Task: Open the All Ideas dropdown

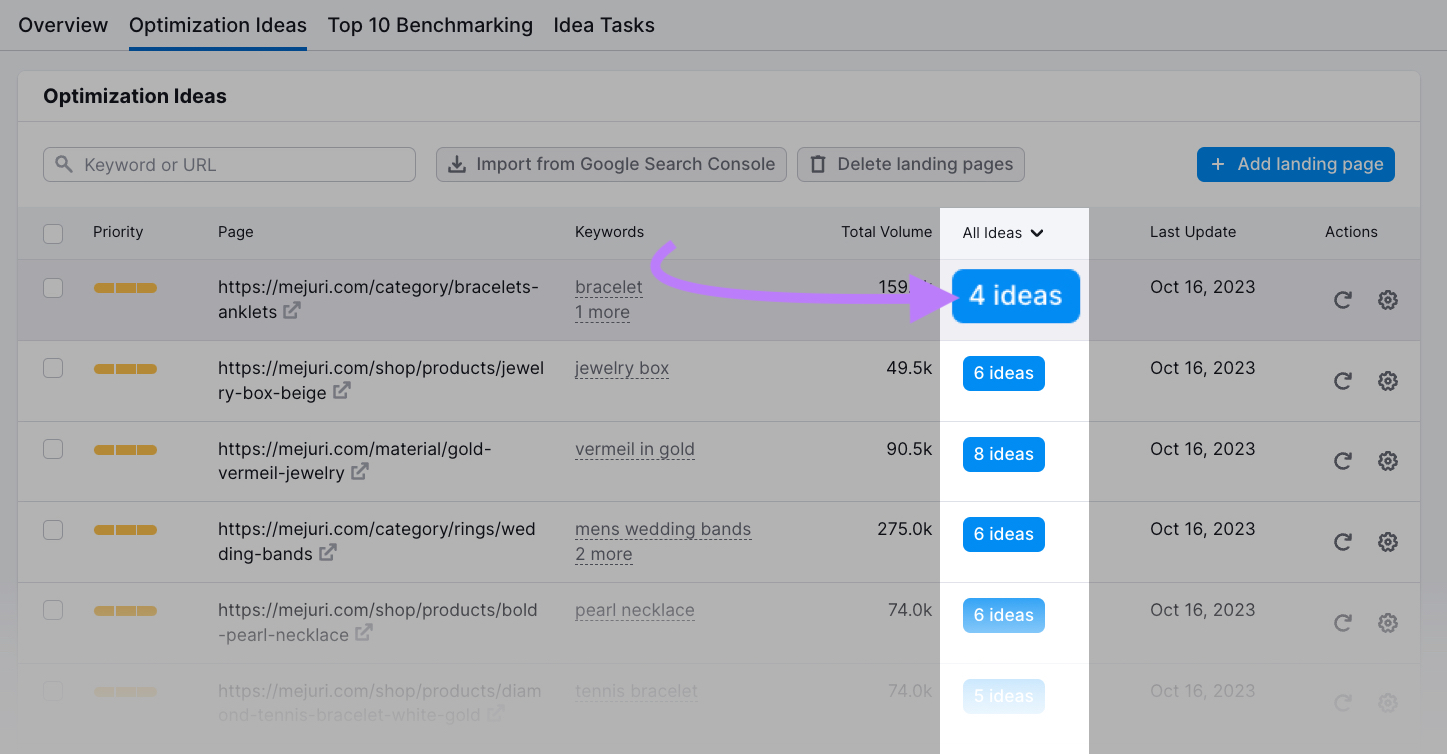Action: click(x=1002, y=232)
